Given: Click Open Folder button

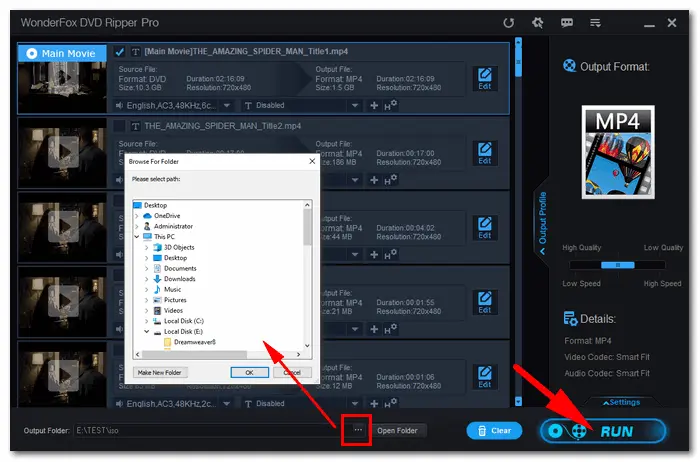Looking at the screenshot, I should click(397, 431).
